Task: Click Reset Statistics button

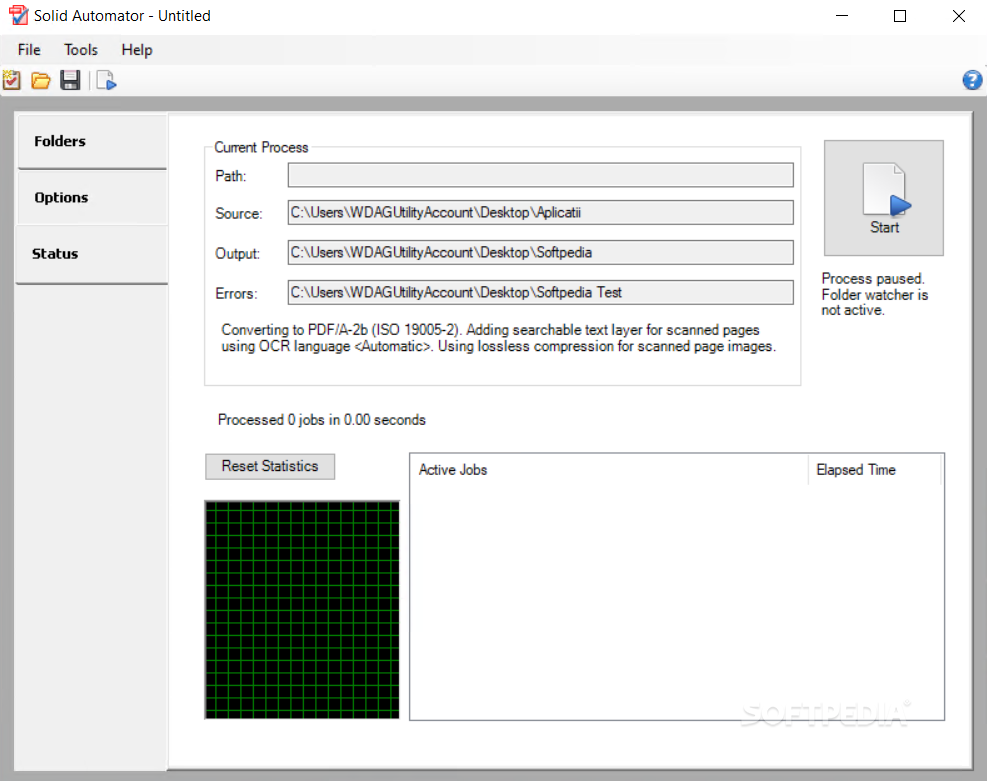Action: pos(270,466)
